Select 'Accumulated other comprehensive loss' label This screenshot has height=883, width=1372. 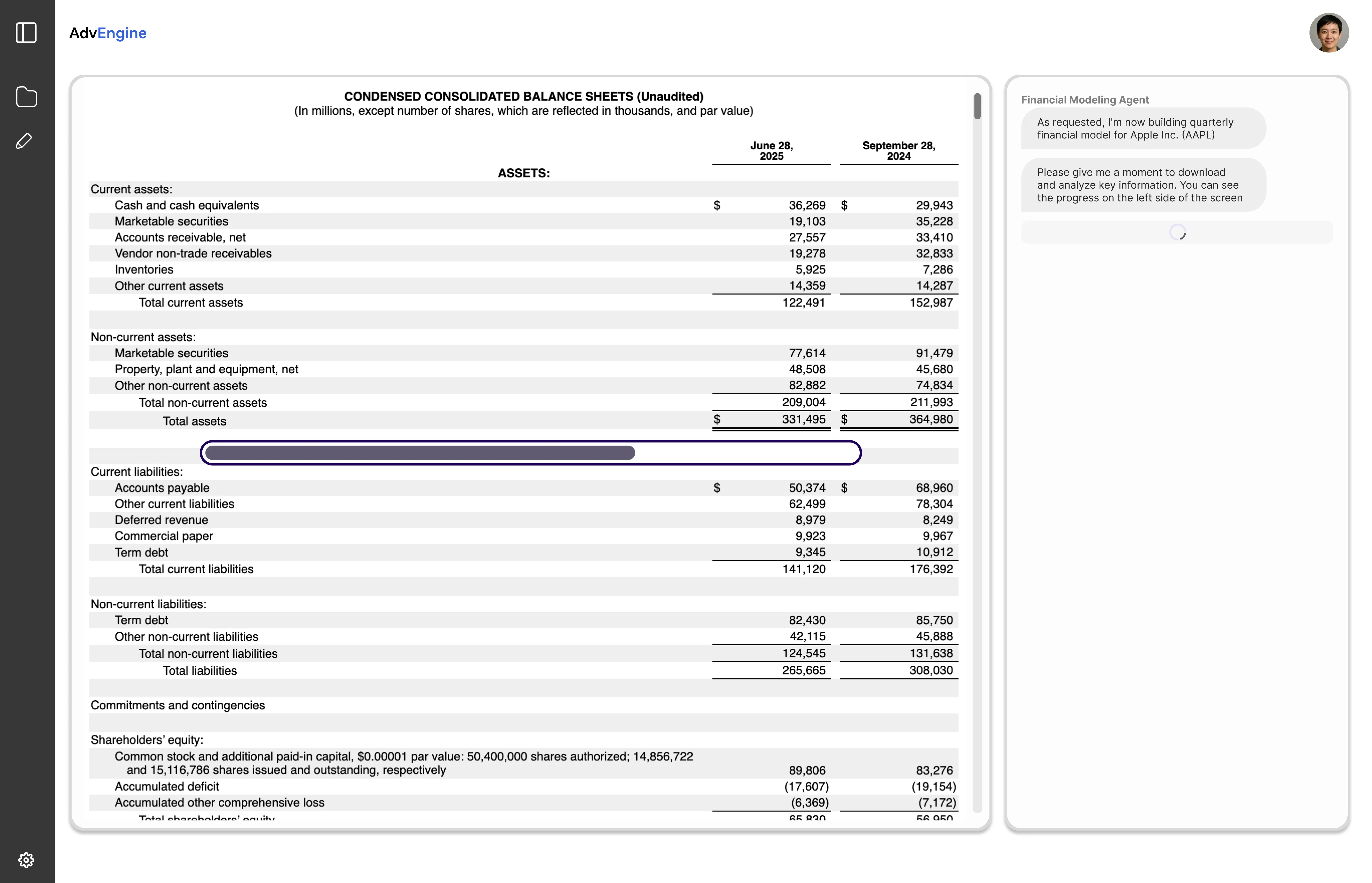[x=219, y=803]
